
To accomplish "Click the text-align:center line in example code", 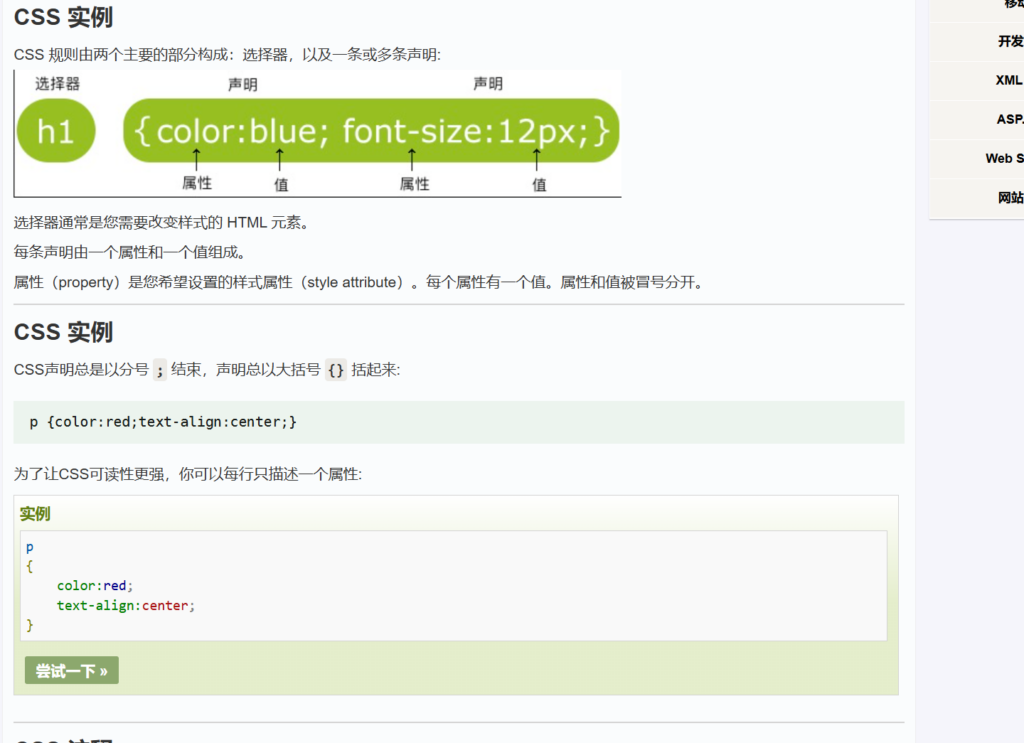I will coord(125,605).
